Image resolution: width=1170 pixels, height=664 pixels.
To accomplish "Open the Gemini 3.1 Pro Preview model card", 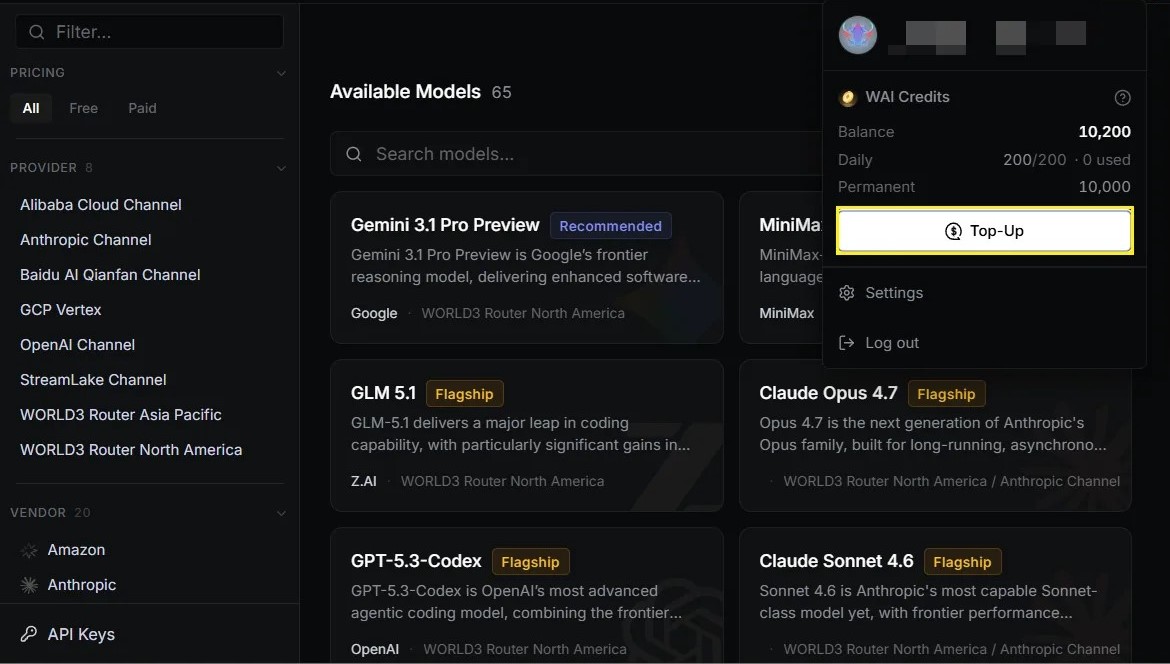I will (x=527, y=268).
